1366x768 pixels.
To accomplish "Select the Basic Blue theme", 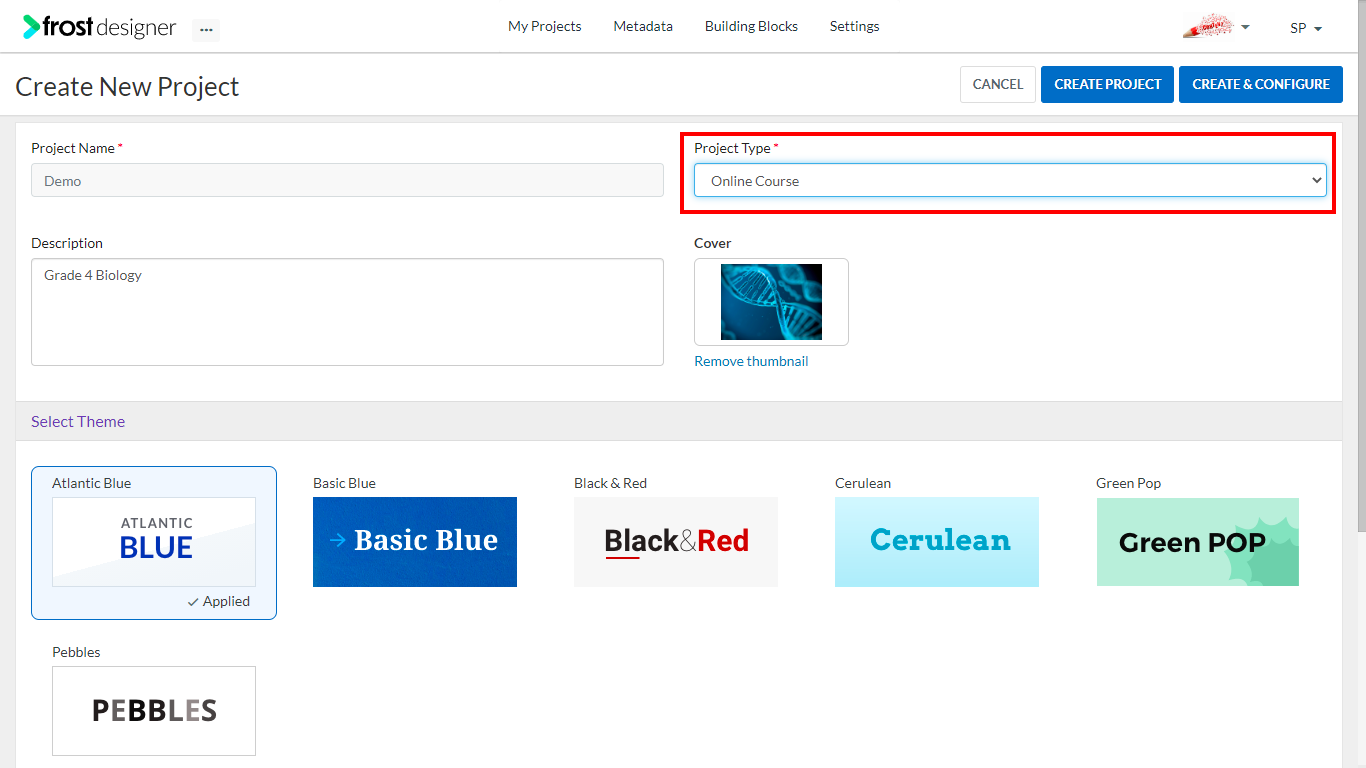I will [415, 542].
